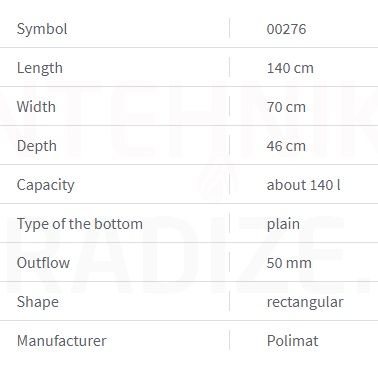Click the Symbol label
378x370 pixels.
click(x=42, y=29)
